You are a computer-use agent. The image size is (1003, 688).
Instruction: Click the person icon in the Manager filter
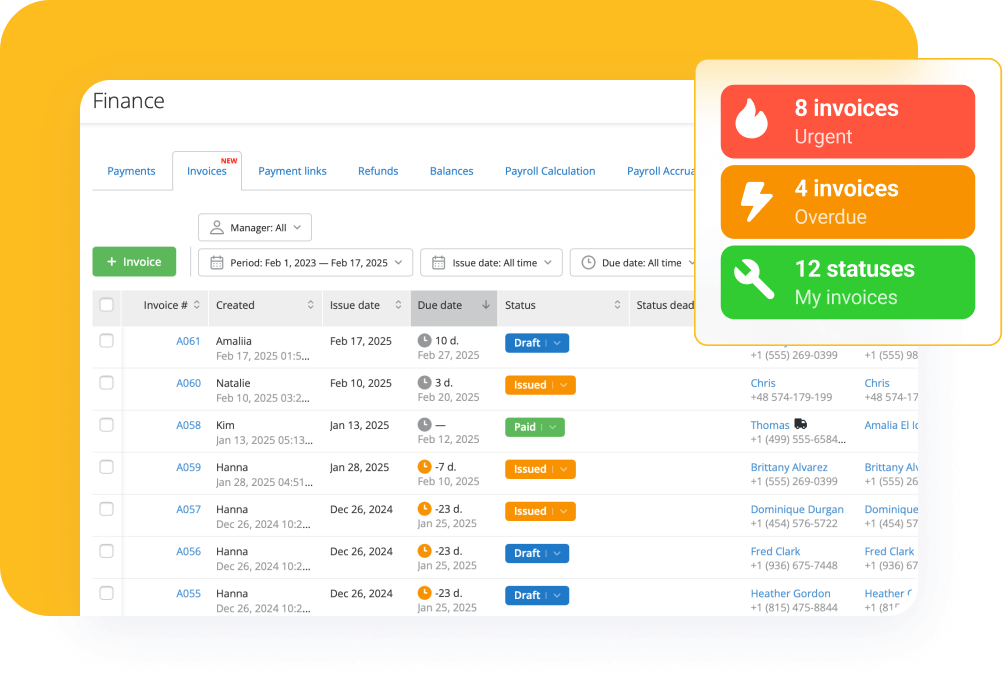click(x=218, y=227)
